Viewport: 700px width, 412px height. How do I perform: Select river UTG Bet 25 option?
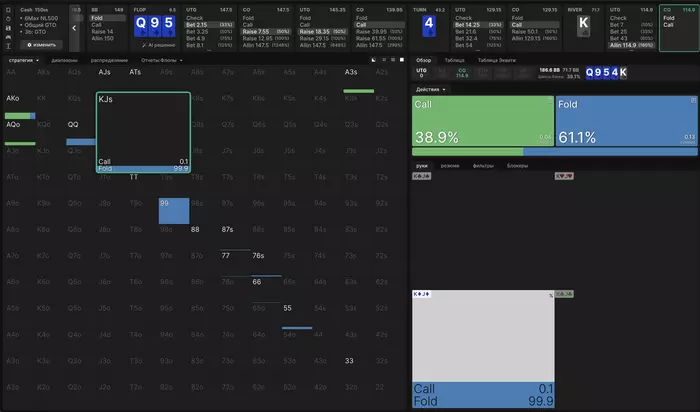tap(632, 32)
